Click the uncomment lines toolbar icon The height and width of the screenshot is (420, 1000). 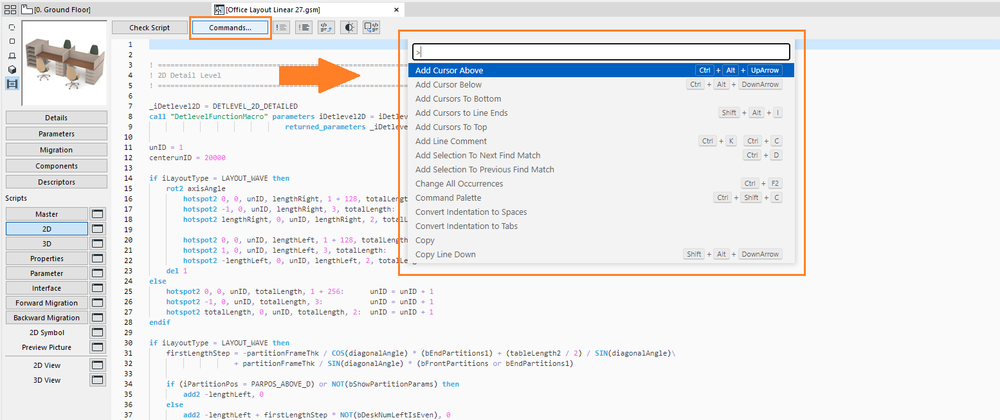(x=304, y=27)
